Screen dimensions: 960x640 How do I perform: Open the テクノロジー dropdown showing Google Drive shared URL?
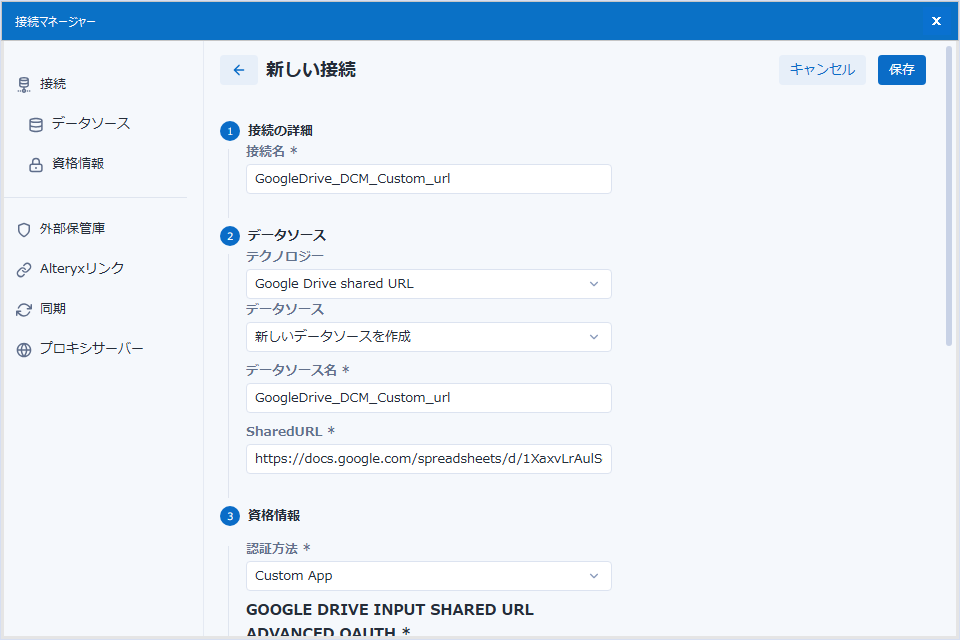[428, 284]
